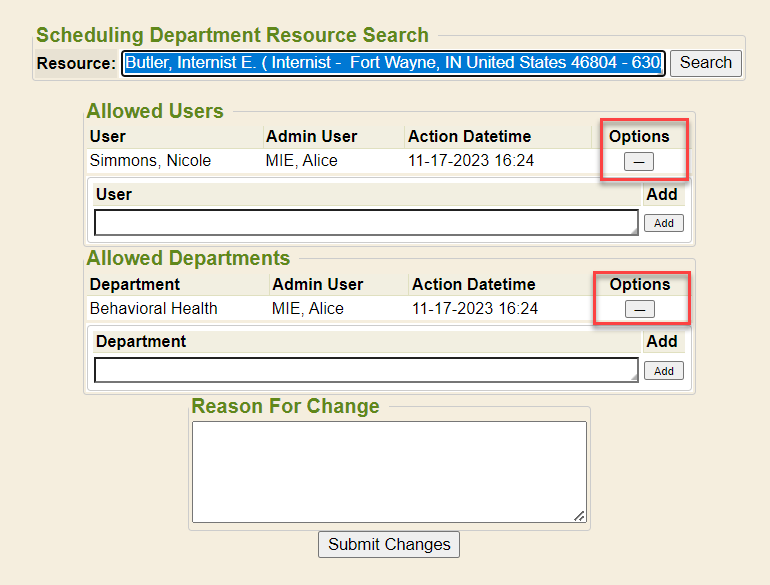Click the Action Datetime header in Allowed Users
The height and width of the screenshot is (585, 770).
(x=469, y=137)
